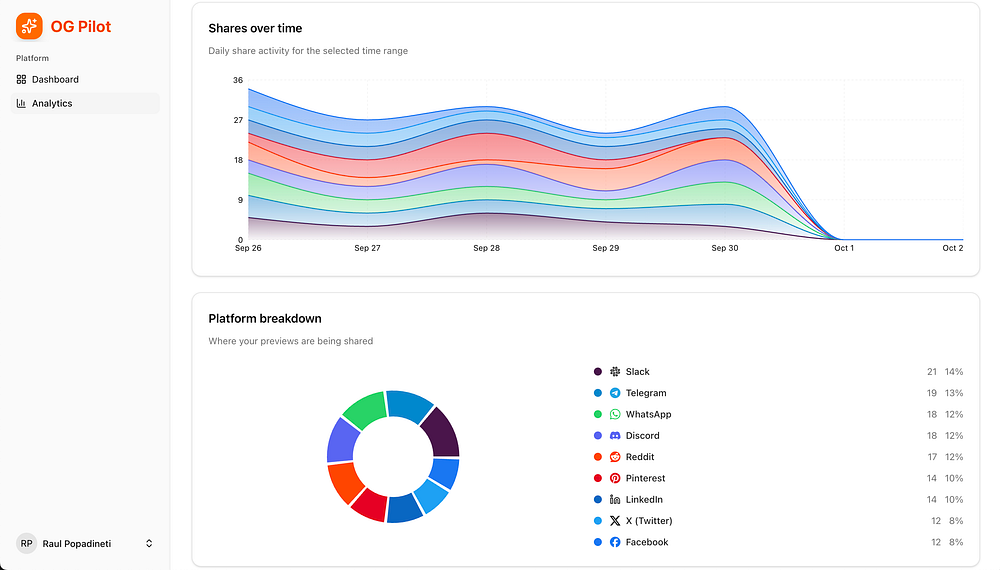Click the OG Pilot brand name link
Screen dimensions: 1000x570
81,26
